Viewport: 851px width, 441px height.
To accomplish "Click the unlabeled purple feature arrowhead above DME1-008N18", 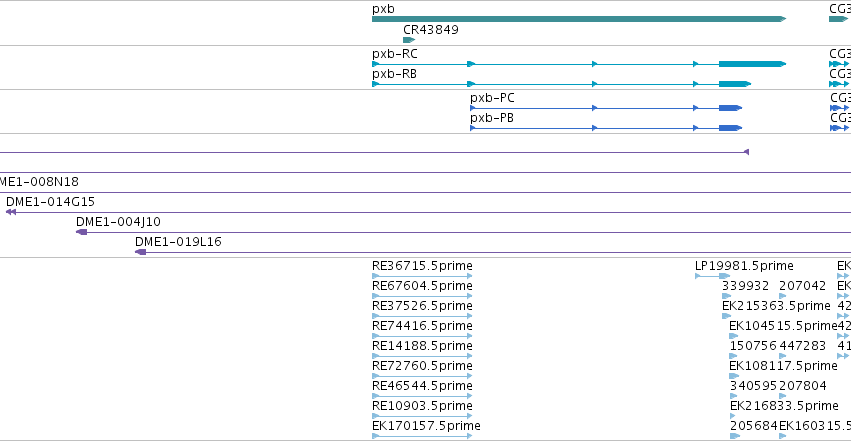I will [x=746, y=152].
